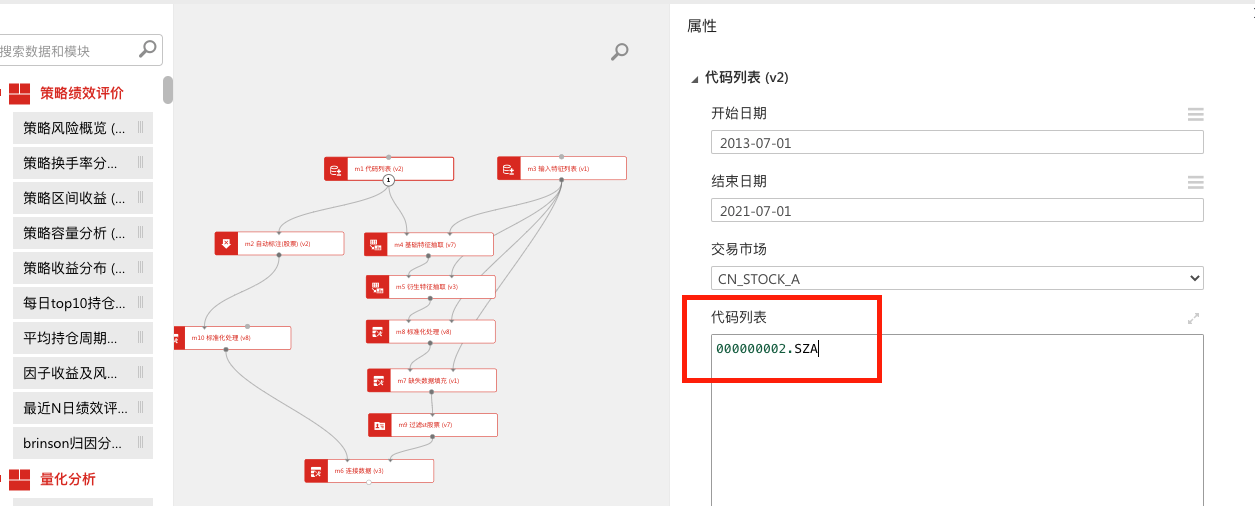
Task: Click the m7 缺失数据填充 node icon
Action: point(379,381)
